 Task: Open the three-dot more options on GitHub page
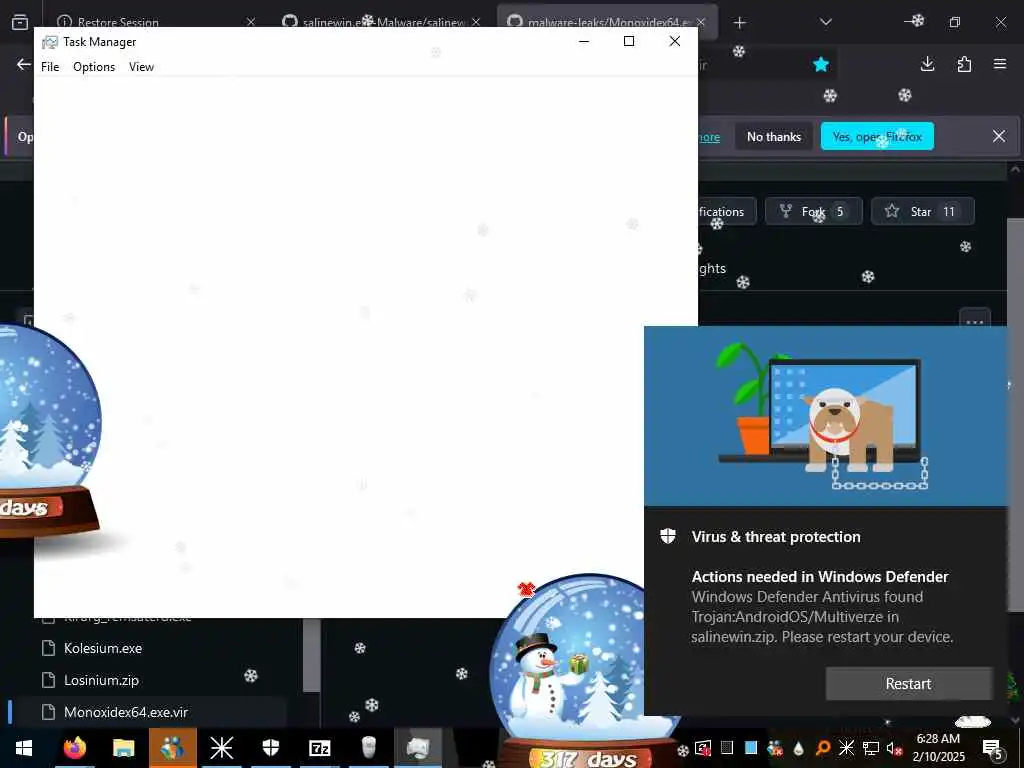974,320
